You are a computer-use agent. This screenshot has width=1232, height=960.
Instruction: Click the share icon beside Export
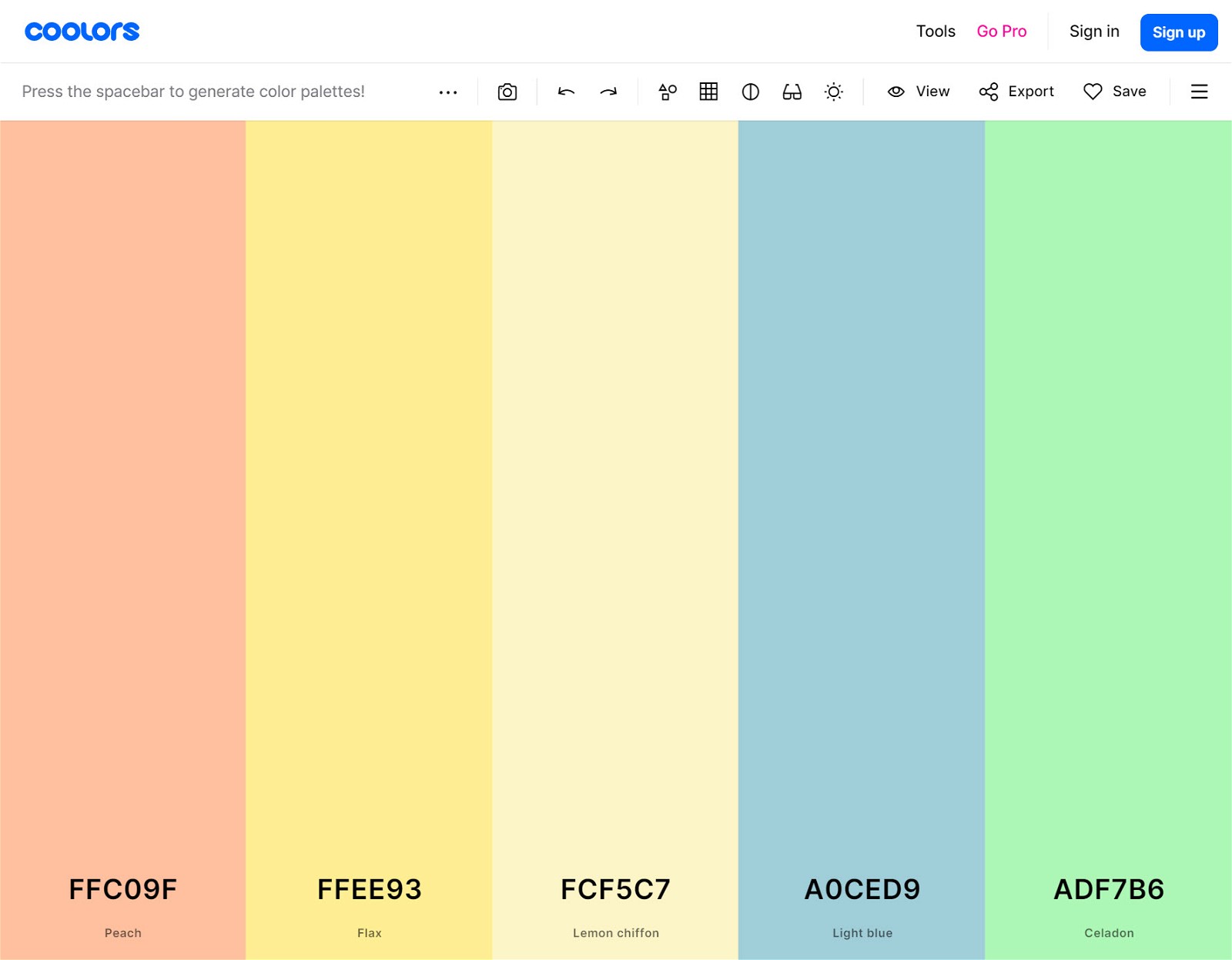989,92
